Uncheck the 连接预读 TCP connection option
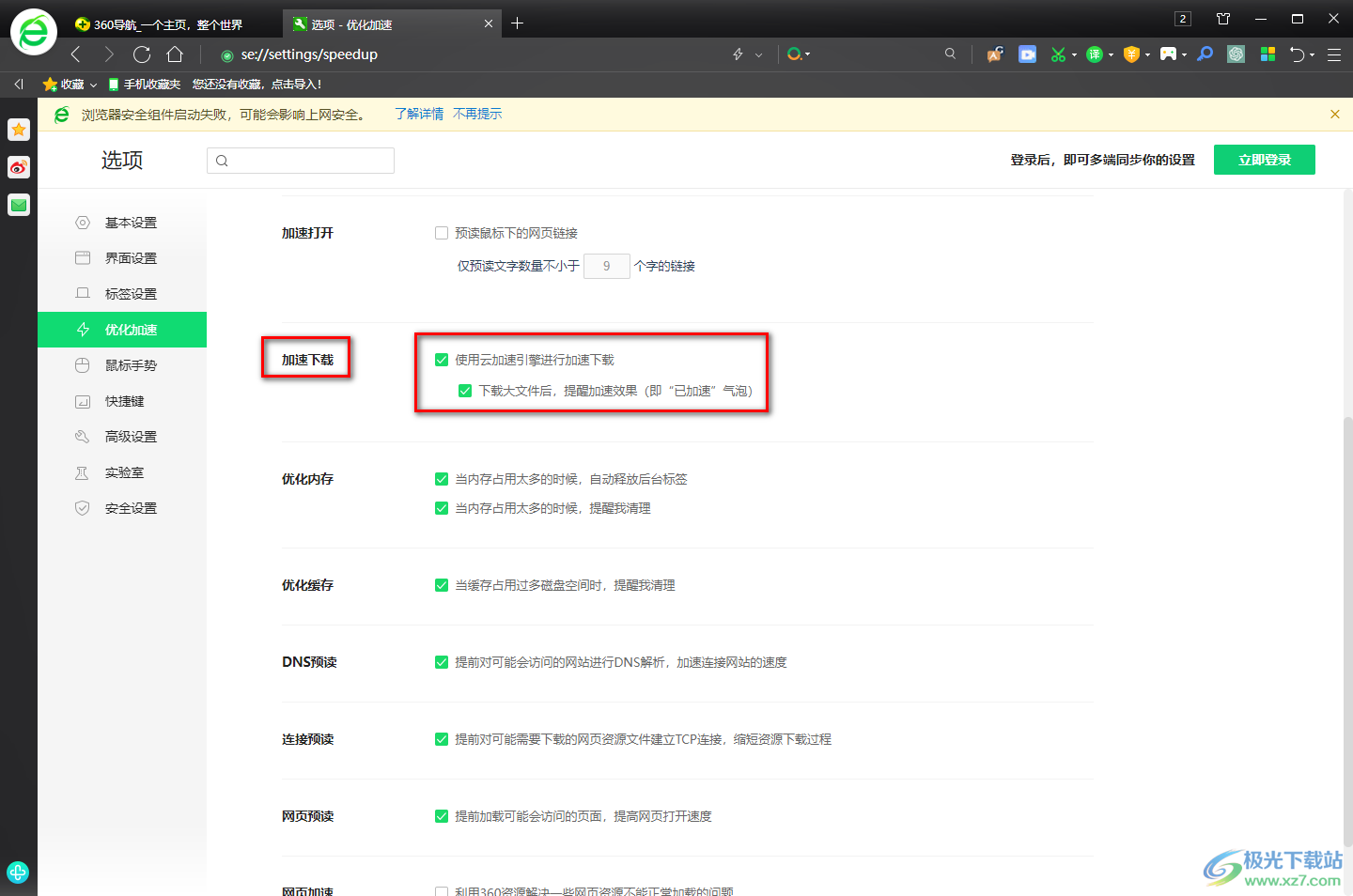This screenshot has width=1353, height=896. (442, 739)
